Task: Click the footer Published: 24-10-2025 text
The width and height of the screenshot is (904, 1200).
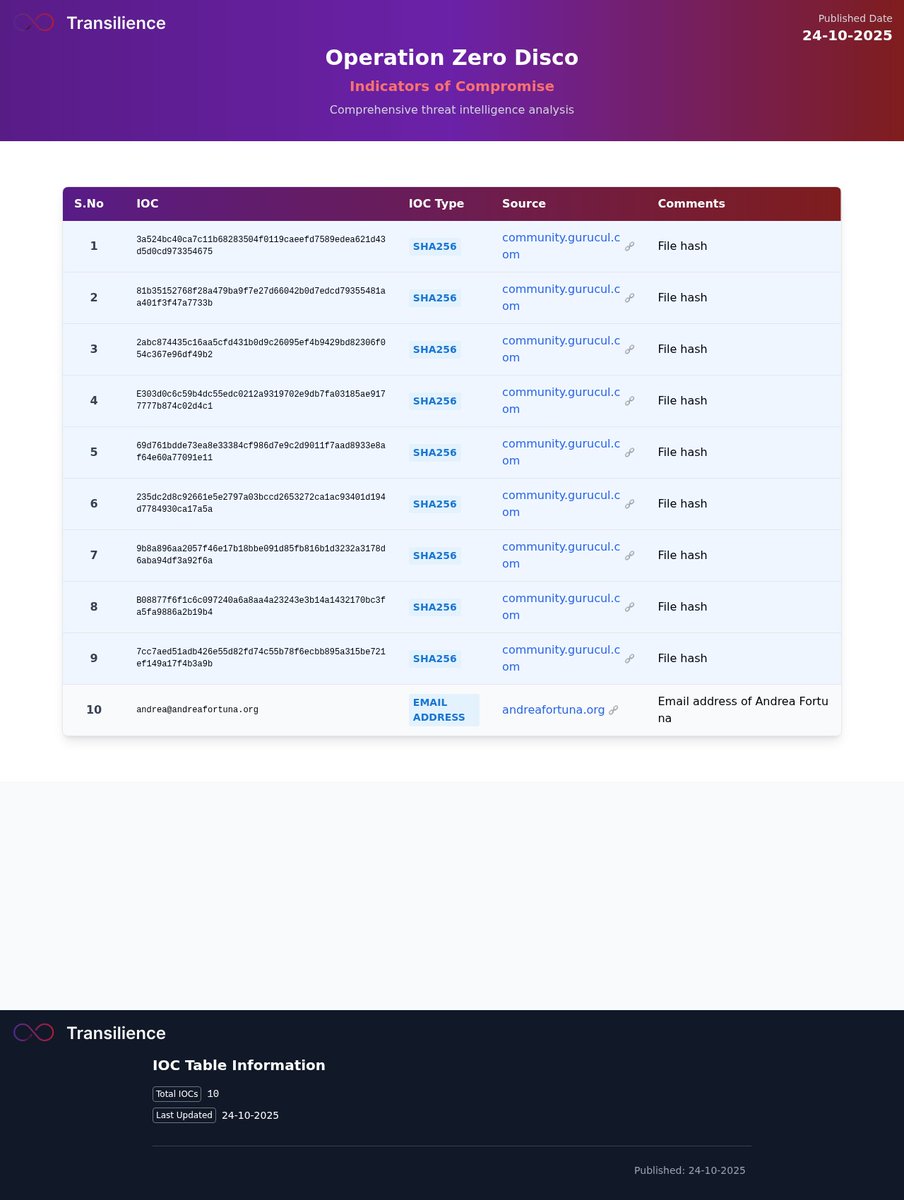Action: click(x=690, y=1171)
